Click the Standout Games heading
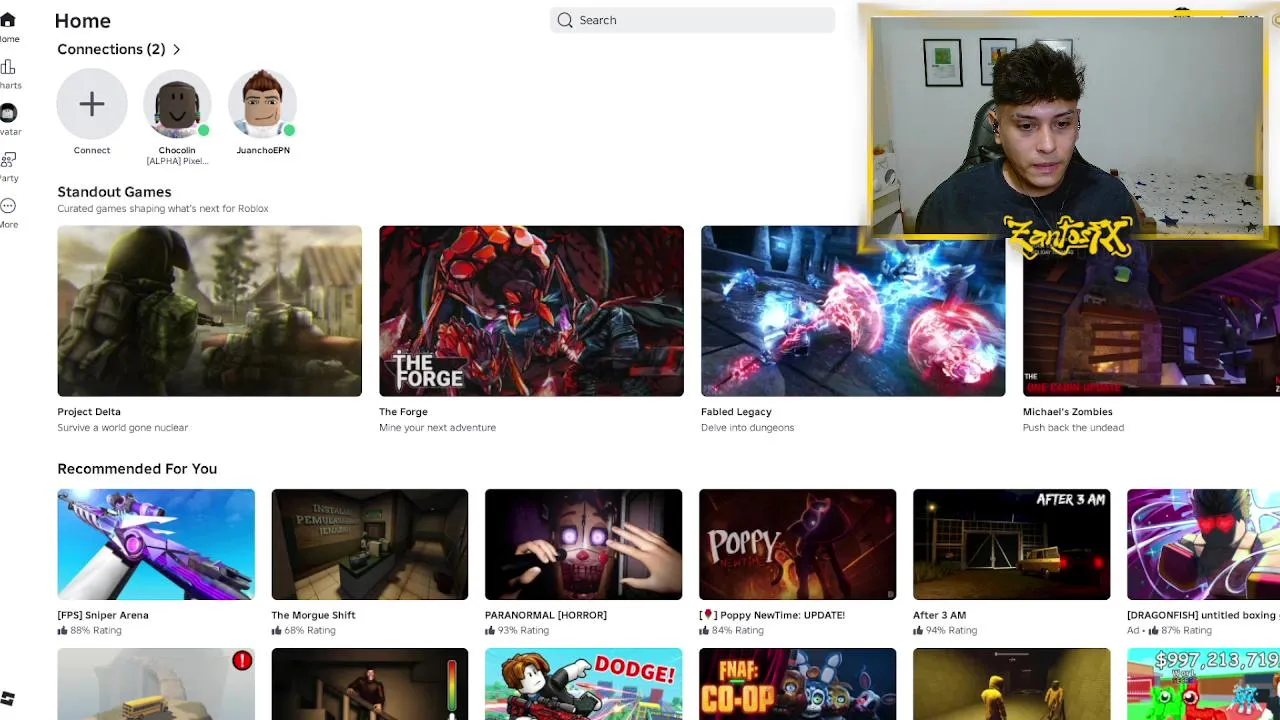The height and width of the screenshot is (720, 1280). click(114, 192)
